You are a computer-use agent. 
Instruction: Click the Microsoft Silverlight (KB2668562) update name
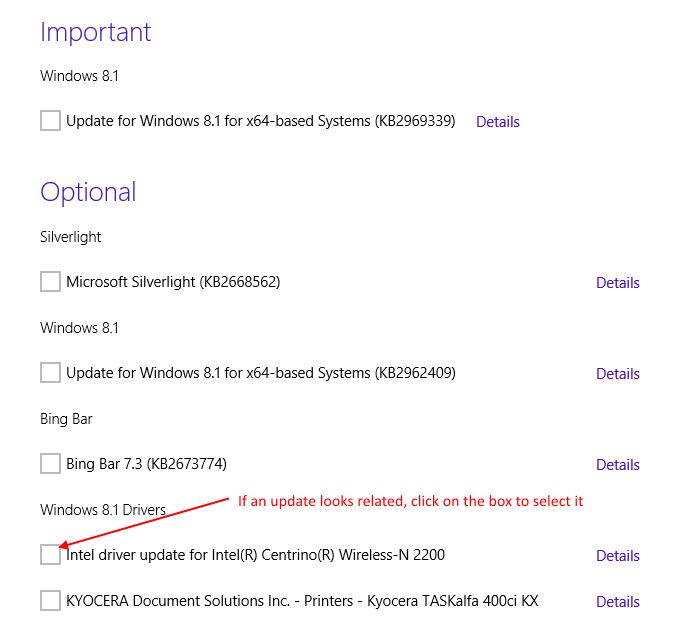click(173, 282)
